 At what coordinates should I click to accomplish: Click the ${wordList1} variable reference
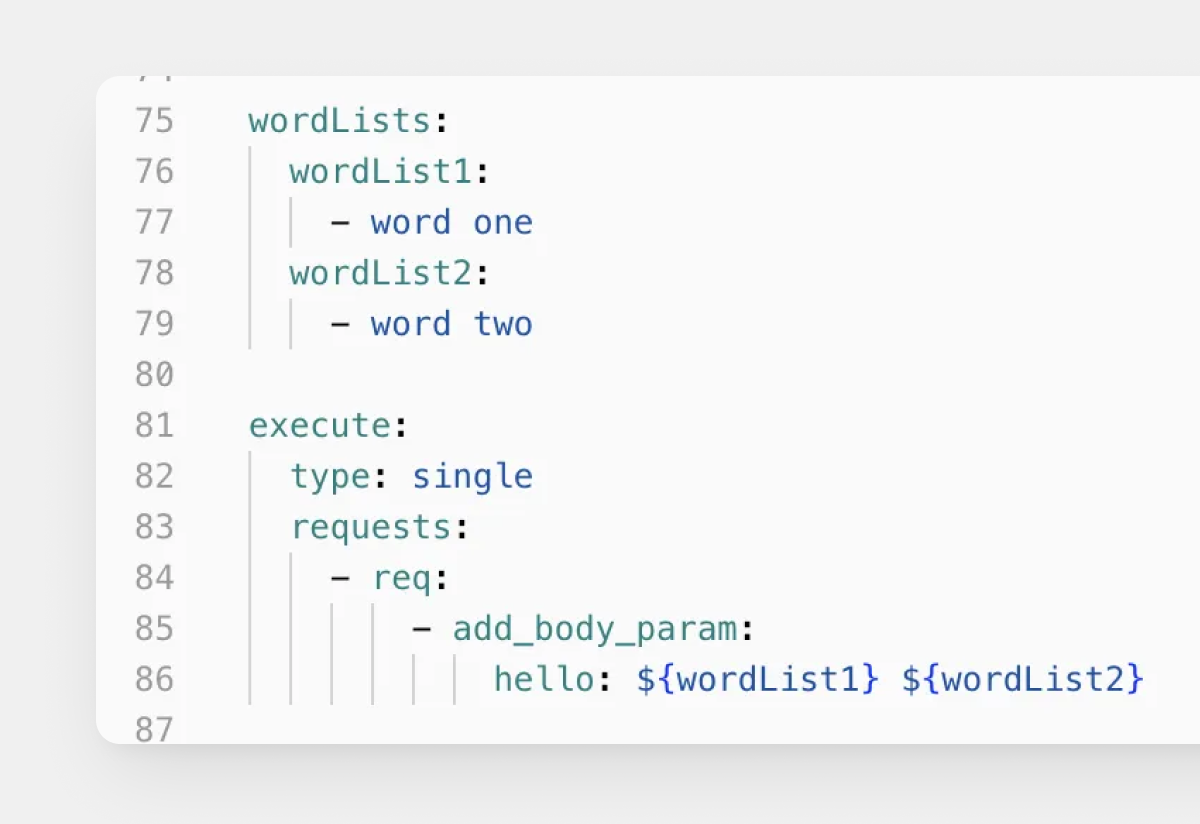coord(757,681)
